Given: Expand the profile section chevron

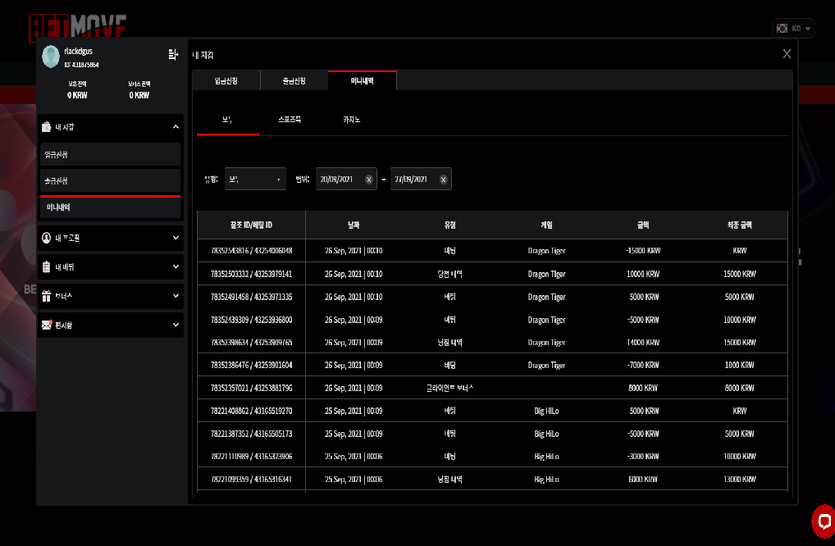Looking at the screenshot, I should tap(176, 238).
